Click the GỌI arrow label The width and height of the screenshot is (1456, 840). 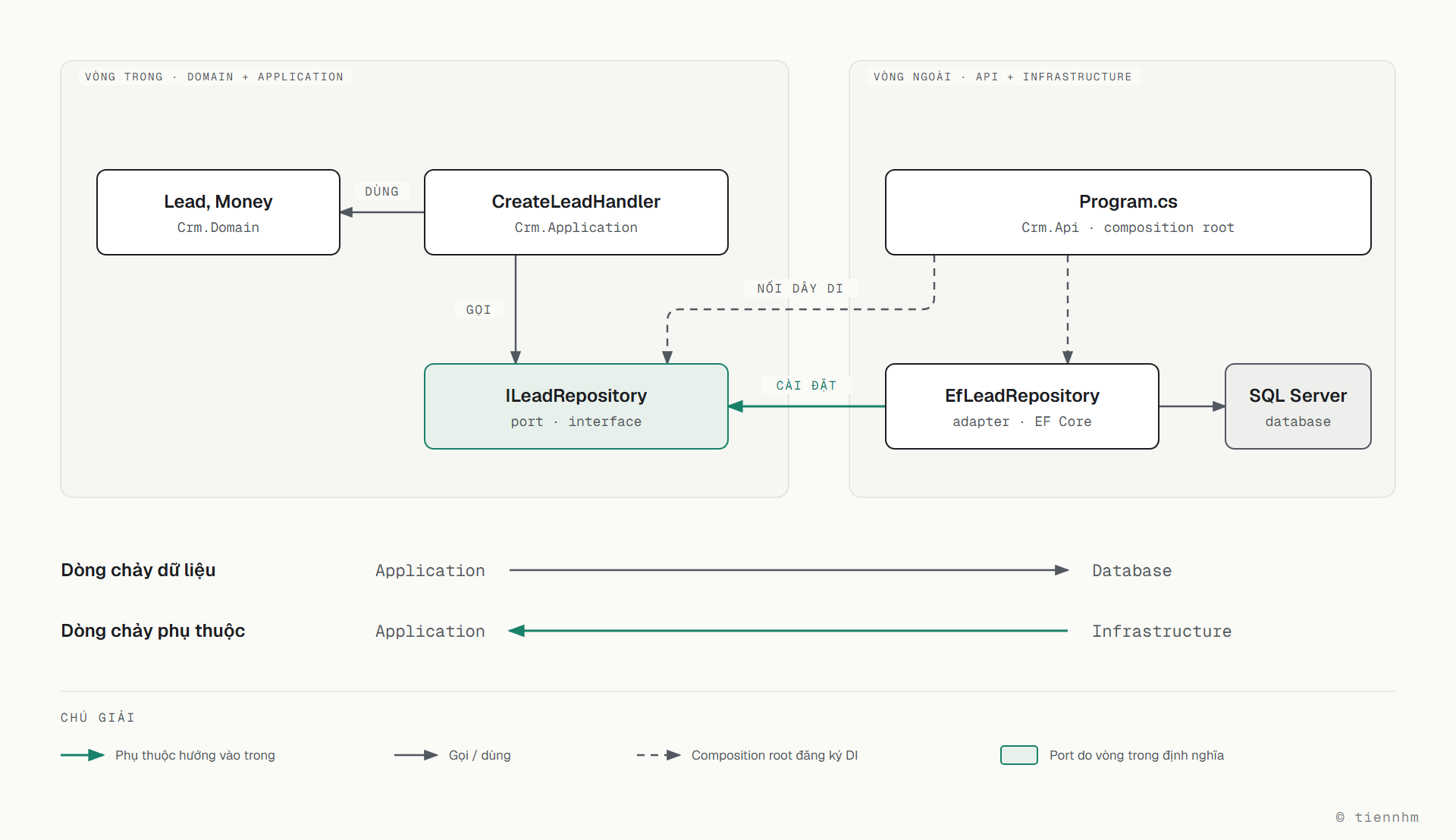479,309
